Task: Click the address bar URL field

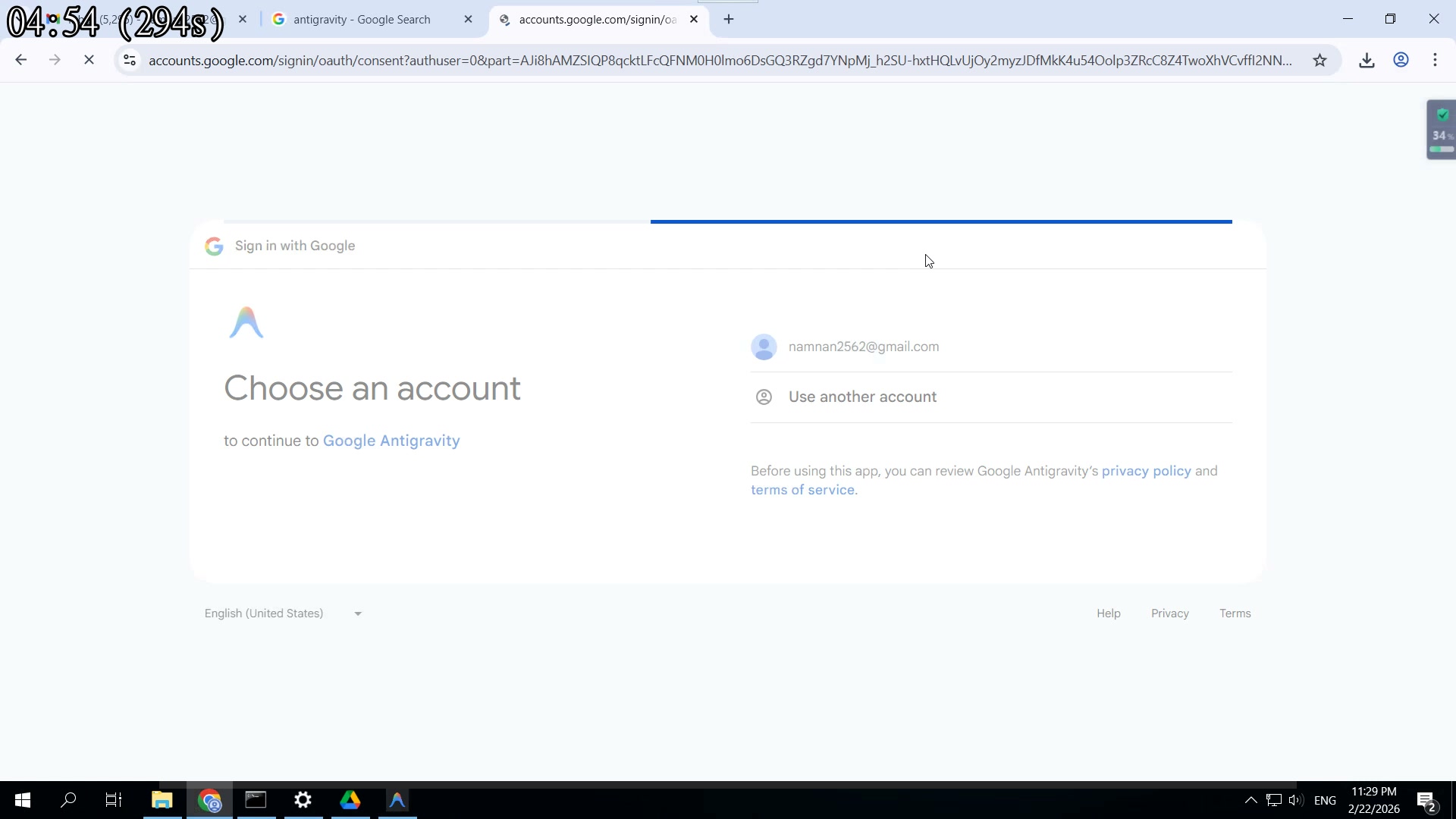Action: pyautogui.click(x=720, y=61)
